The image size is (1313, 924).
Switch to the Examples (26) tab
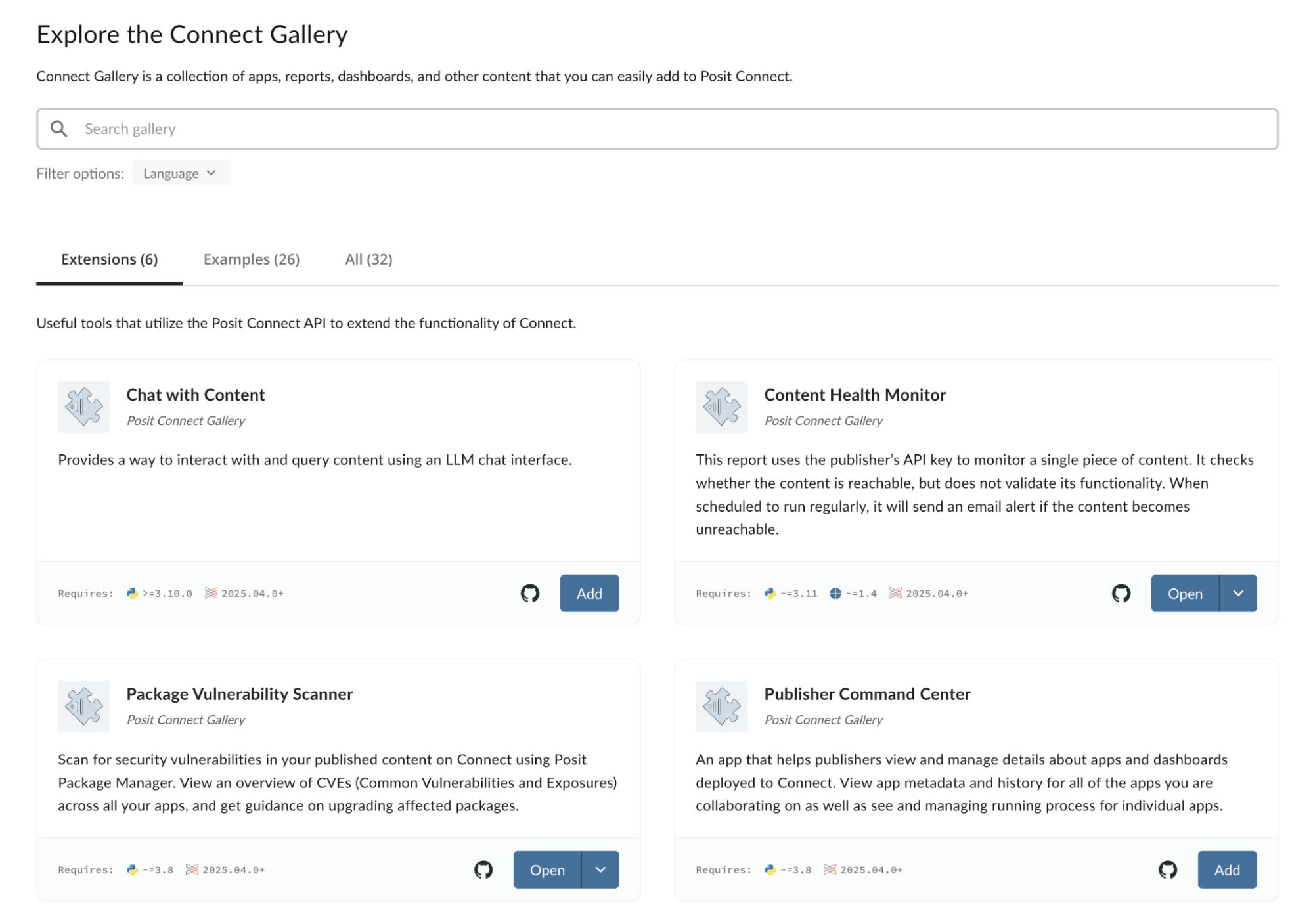point(252,259)
